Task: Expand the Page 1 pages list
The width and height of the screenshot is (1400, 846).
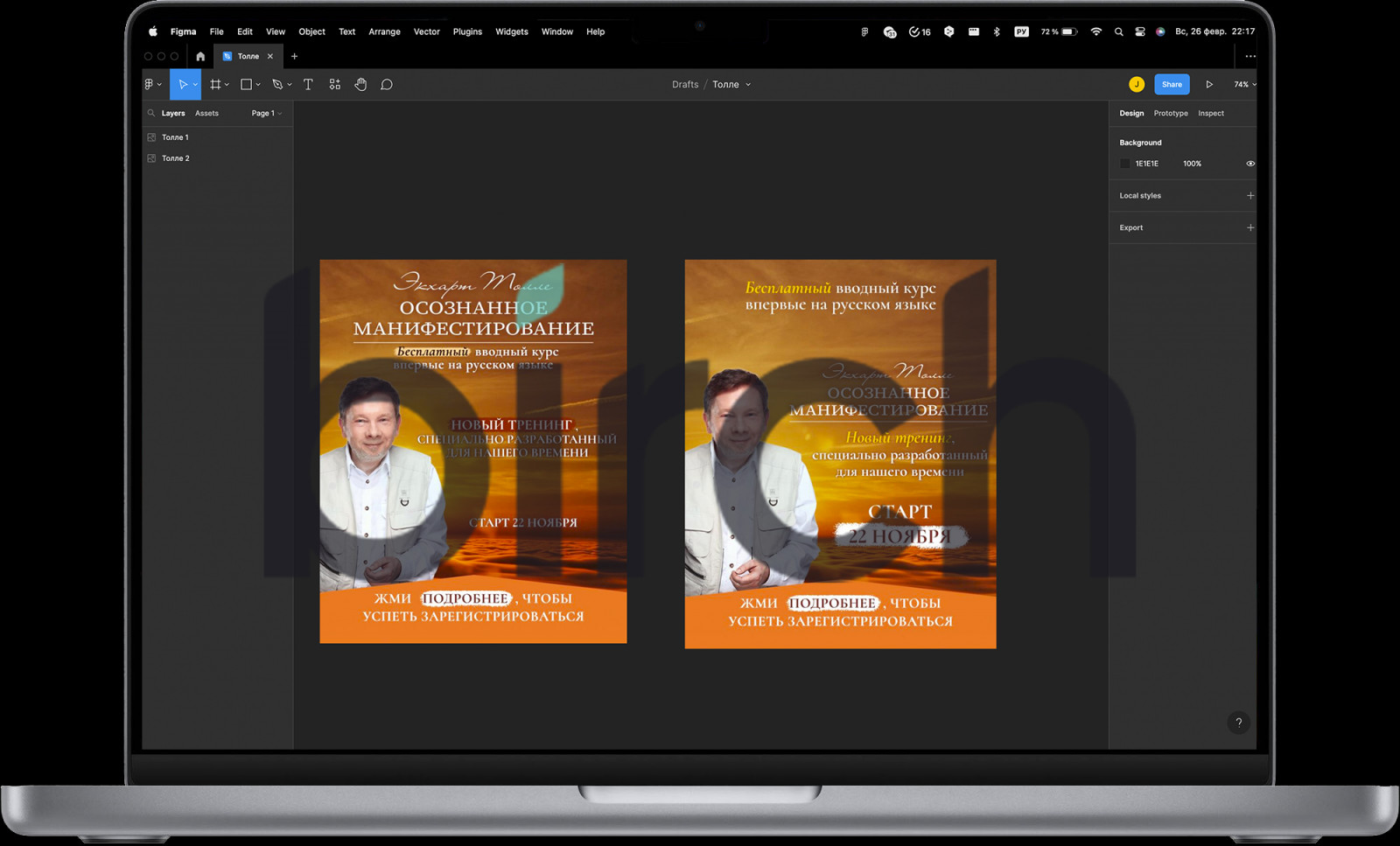Action: coord(266,114)
